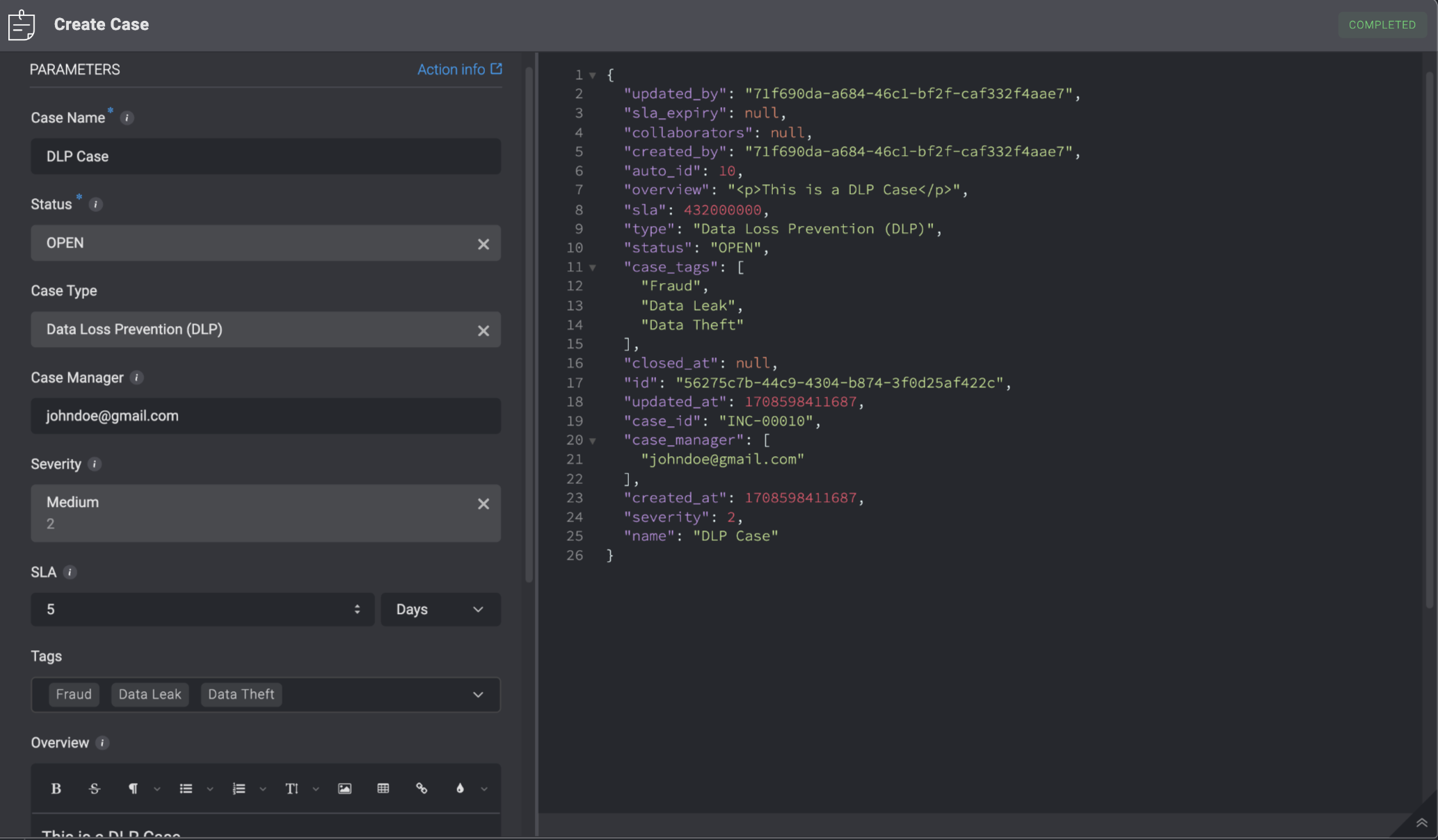Select the Case Manager email field
The image size is (1438, 840).
coord(265,415)
